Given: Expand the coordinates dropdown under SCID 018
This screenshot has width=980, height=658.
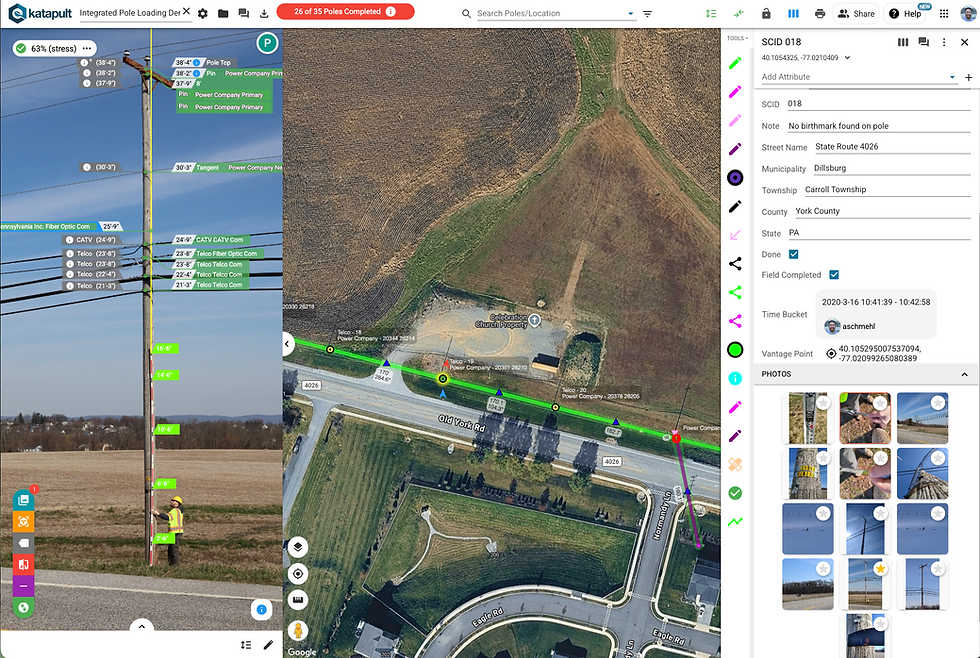Looking at the screenshot, I should pyautogui.click(x=848, y=57).
